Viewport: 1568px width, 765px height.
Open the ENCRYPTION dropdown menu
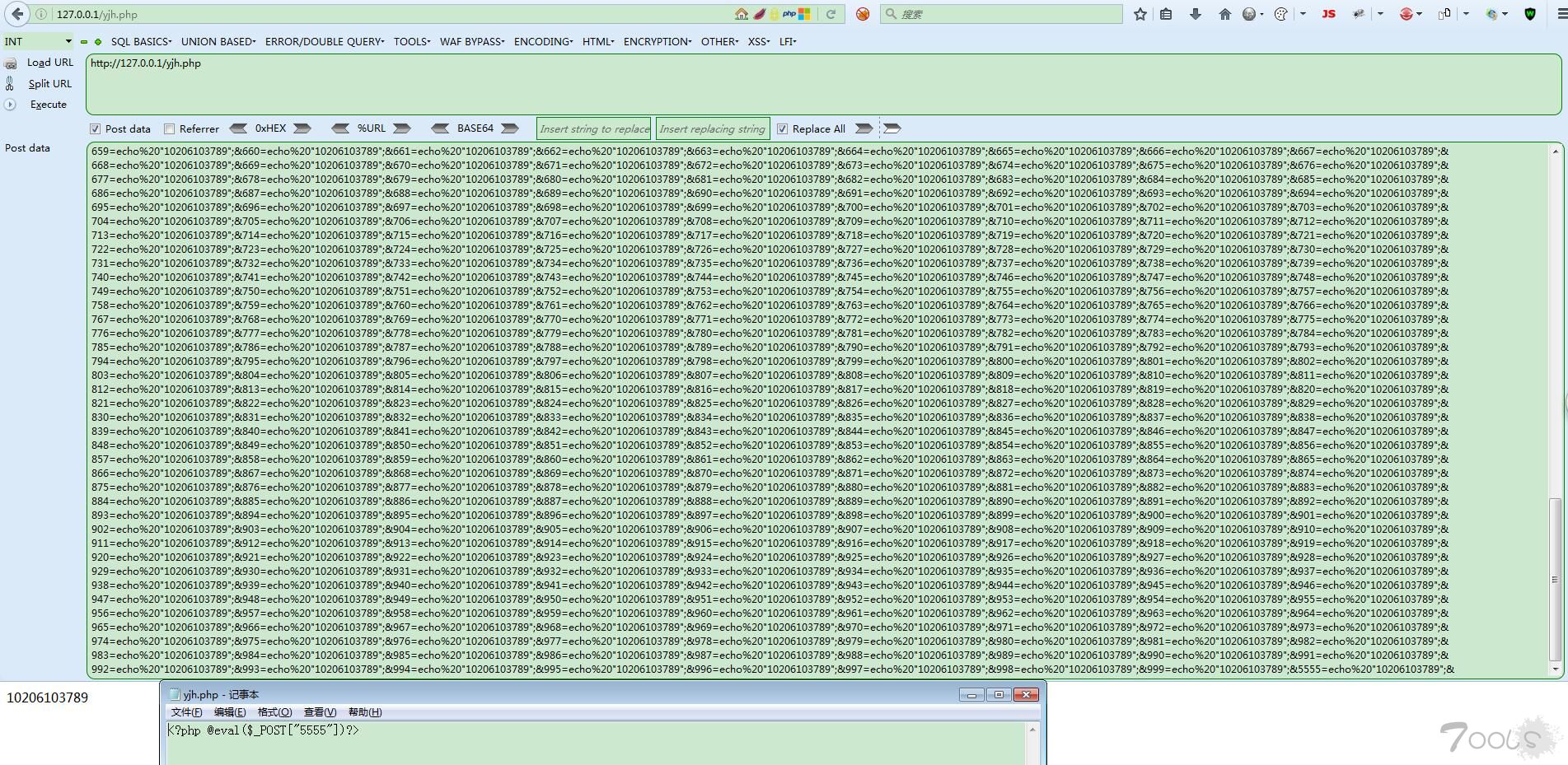point(658,41)
